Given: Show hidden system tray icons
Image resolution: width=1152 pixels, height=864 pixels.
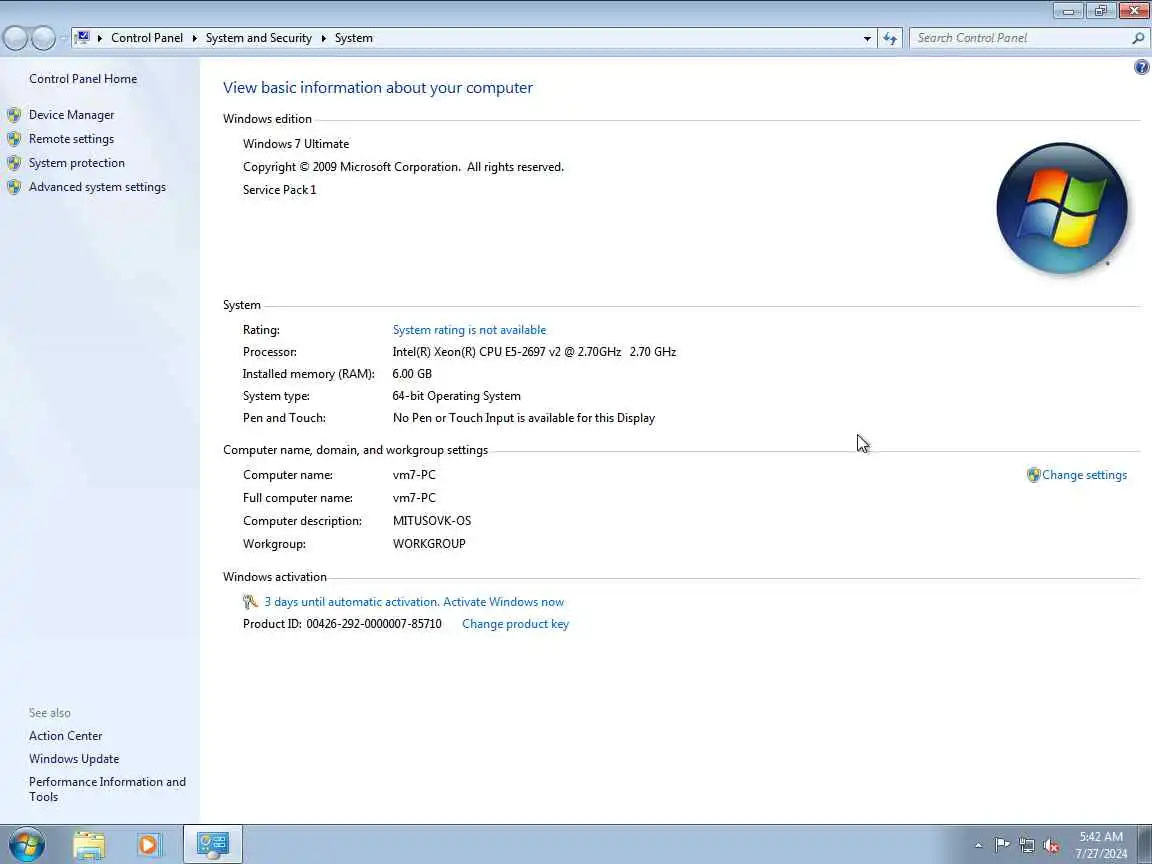Looking at the screenshot, I should click(x=978, y=846).
